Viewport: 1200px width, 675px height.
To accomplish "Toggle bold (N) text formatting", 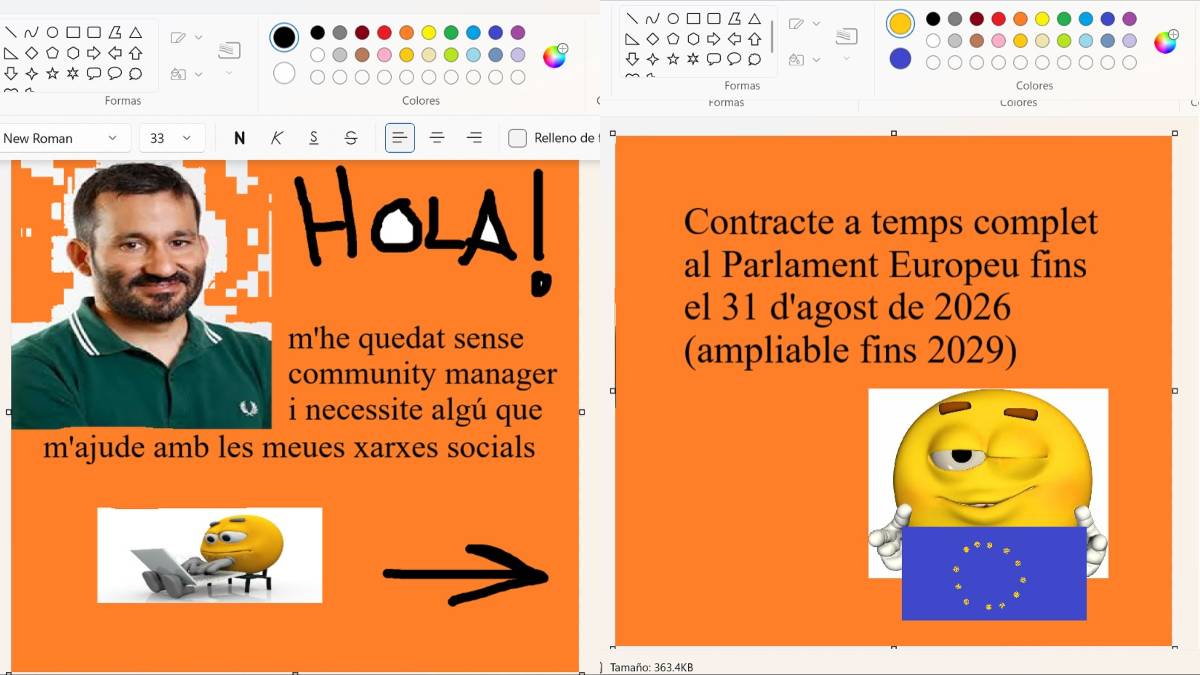I will click(239, 138).
